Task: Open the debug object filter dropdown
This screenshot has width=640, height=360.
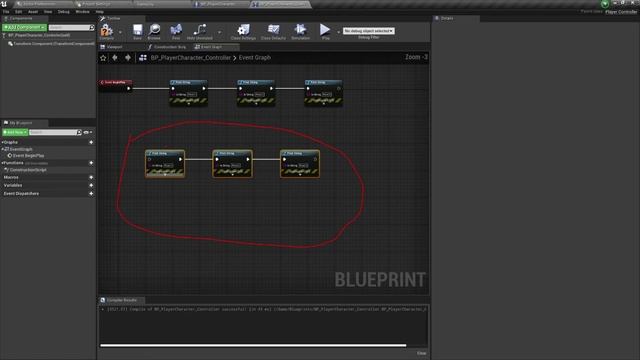Action: click(369, 31)
